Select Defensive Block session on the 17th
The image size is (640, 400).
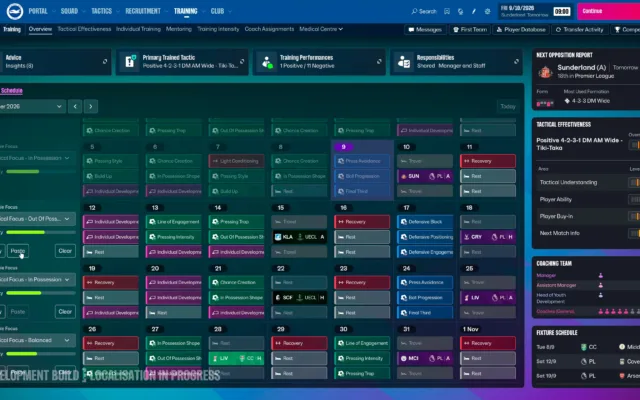tap(425, 222)
